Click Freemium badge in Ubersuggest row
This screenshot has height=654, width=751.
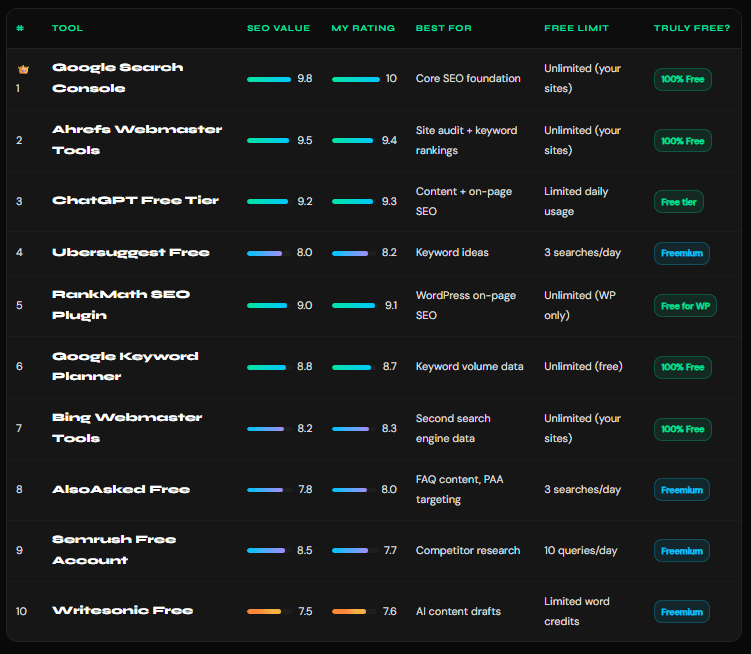pyautogui.click(x=682, y=253)
